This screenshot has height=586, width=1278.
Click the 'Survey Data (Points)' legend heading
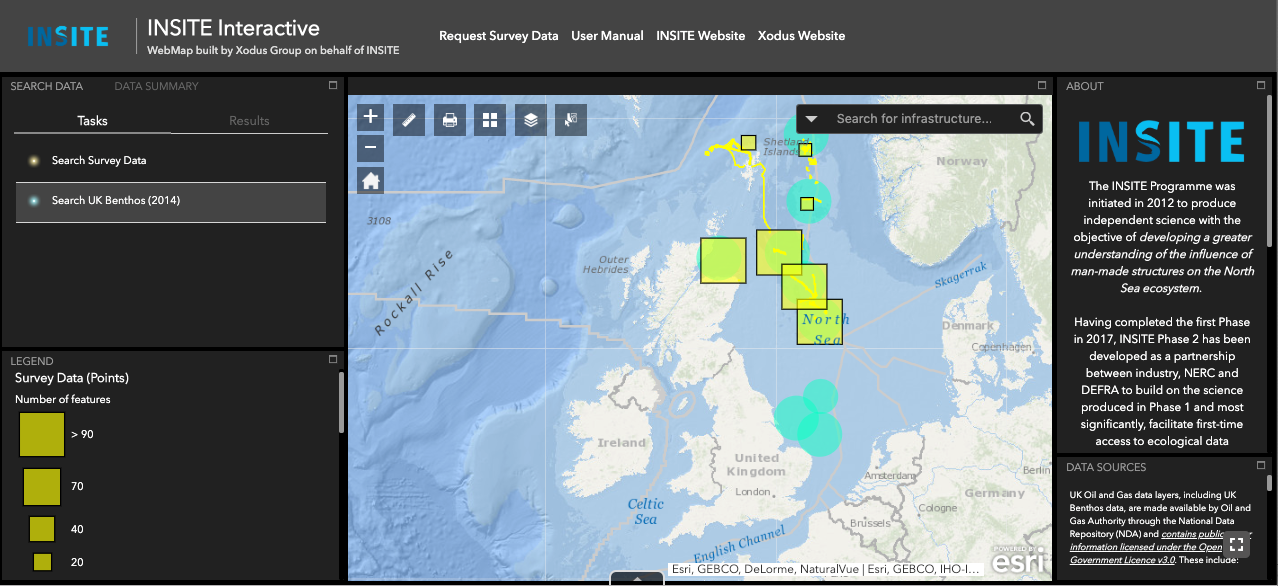[72, 378]
